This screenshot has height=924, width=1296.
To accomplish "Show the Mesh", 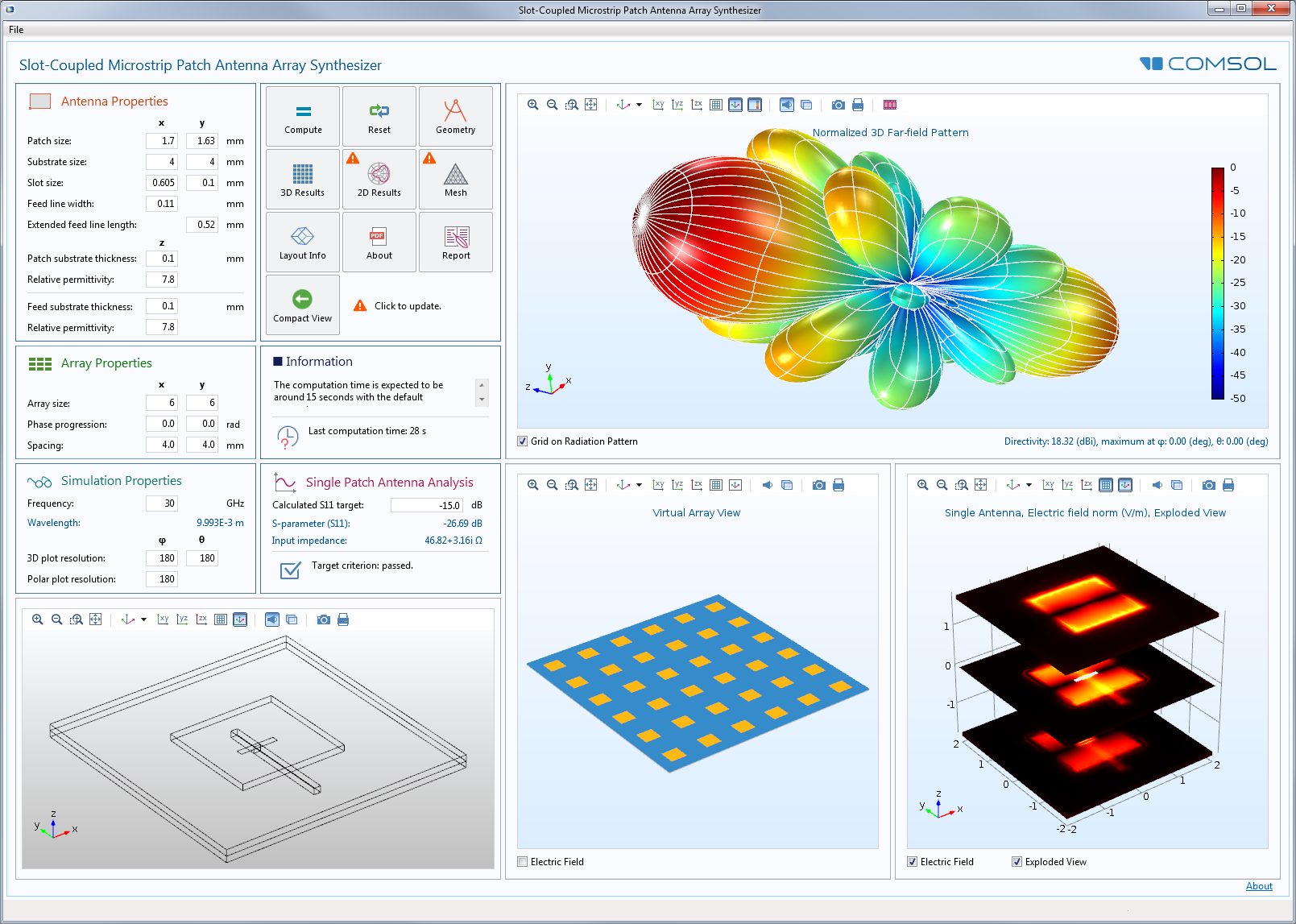I will (x=456, y=180).
